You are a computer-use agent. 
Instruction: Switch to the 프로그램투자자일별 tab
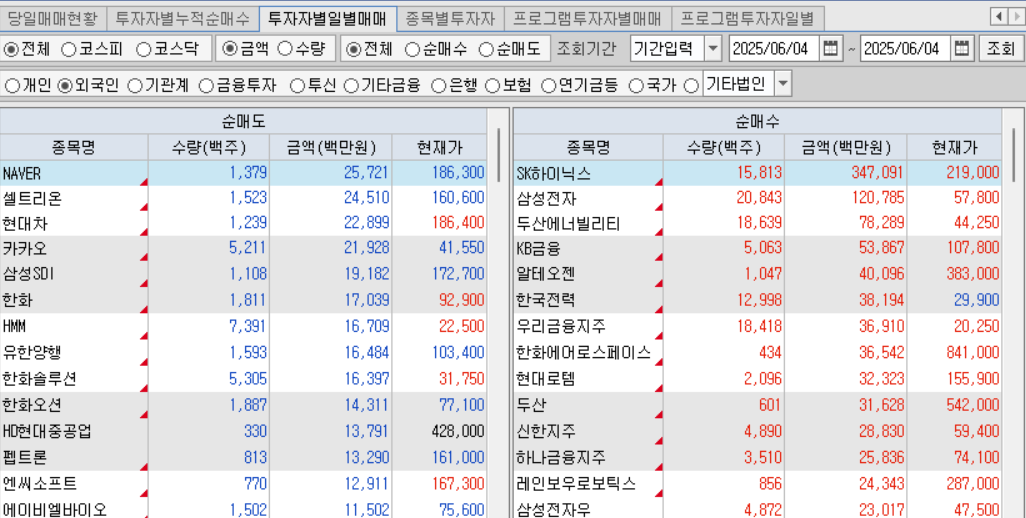tap(747, 18)
